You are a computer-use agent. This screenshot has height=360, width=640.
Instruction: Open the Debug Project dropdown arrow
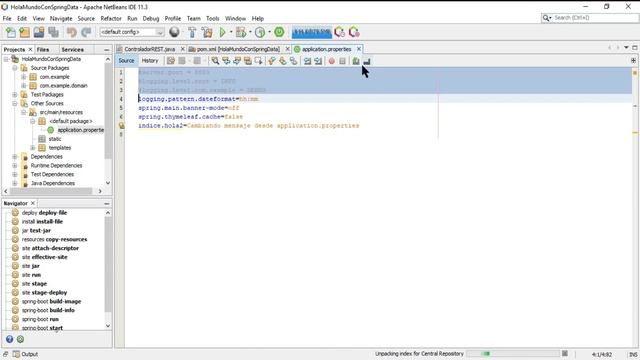coord(250,32)
